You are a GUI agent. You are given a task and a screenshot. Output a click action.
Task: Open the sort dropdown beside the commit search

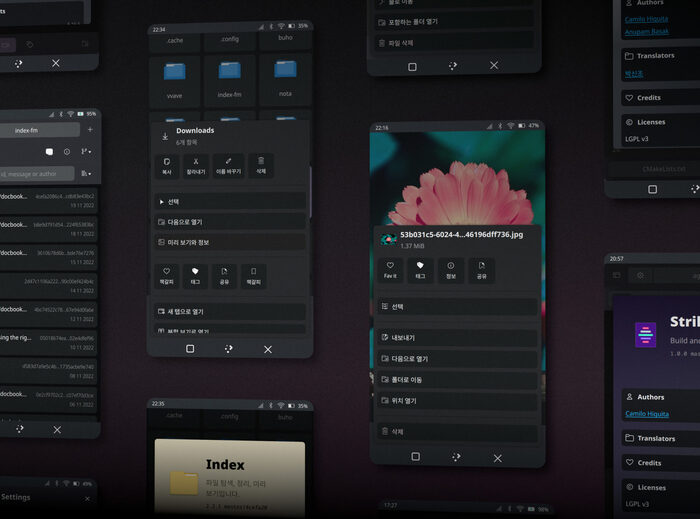pyautogui.click(x=86, y=174)
